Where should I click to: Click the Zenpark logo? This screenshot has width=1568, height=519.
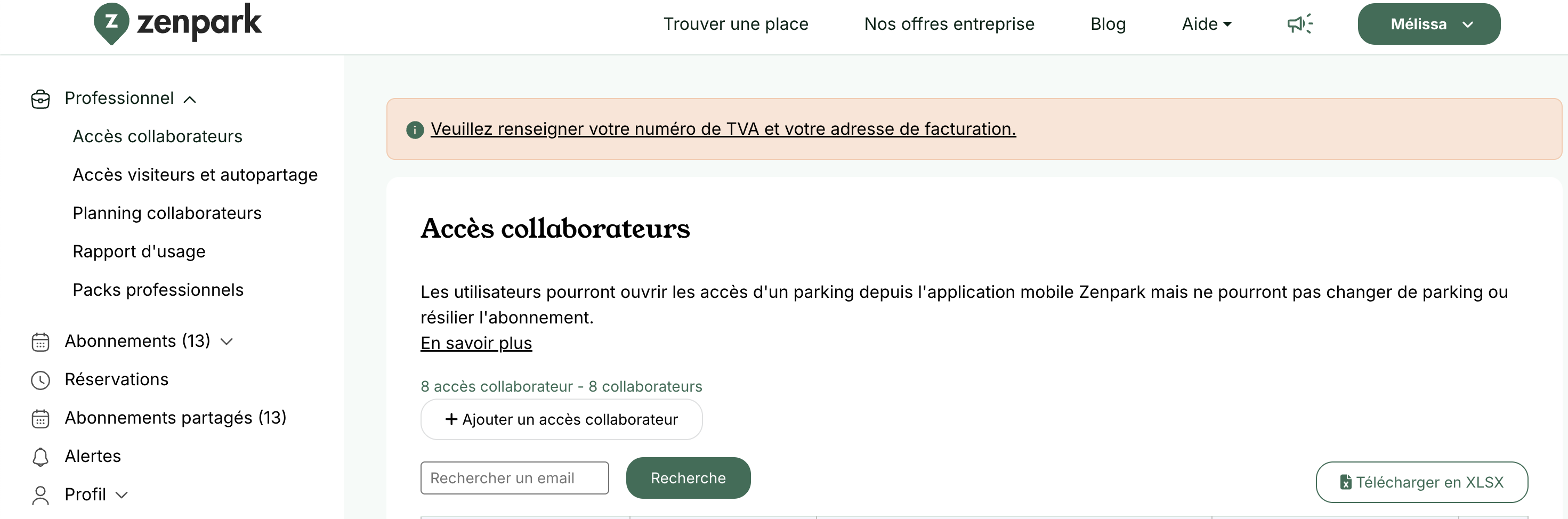[177, 23]
